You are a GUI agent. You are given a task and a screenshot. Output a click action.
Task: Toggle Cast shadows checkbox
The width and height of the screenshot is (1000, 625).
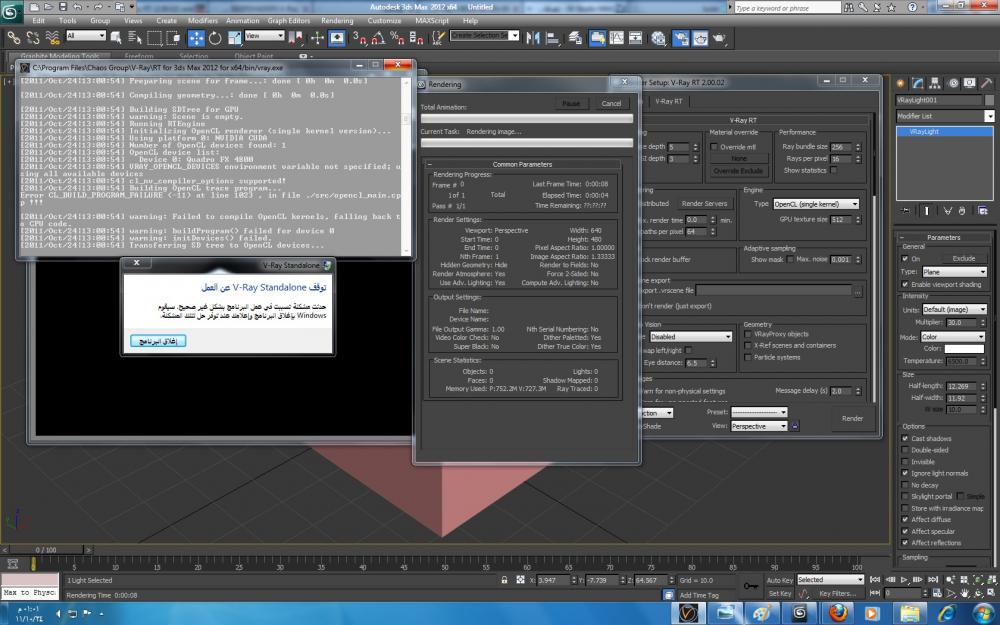click(x=905, y=439)
